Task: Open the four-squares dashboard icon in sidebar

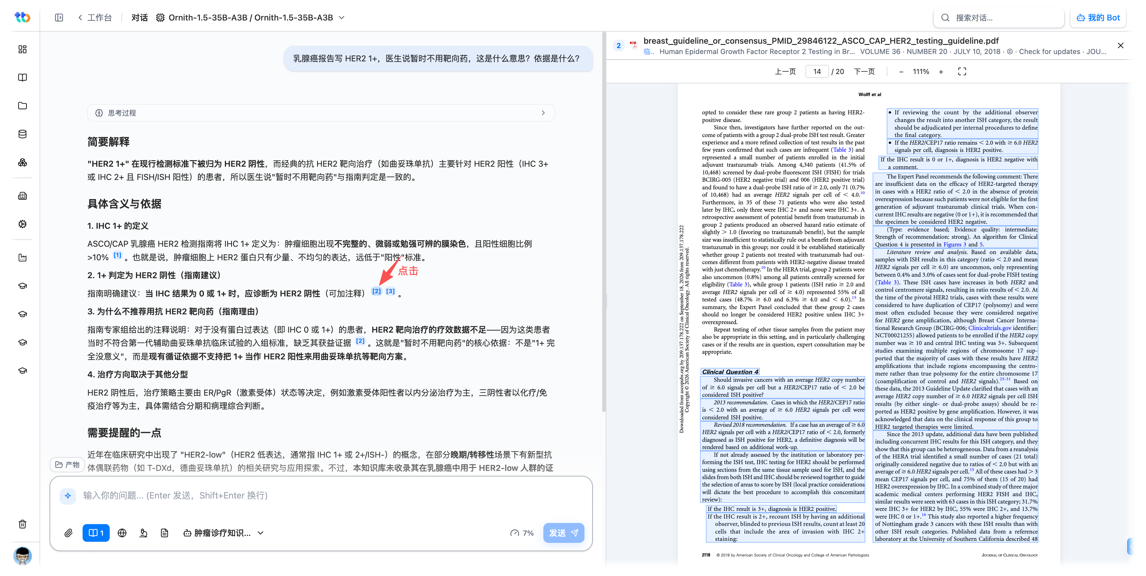Action: pos(23,49)
